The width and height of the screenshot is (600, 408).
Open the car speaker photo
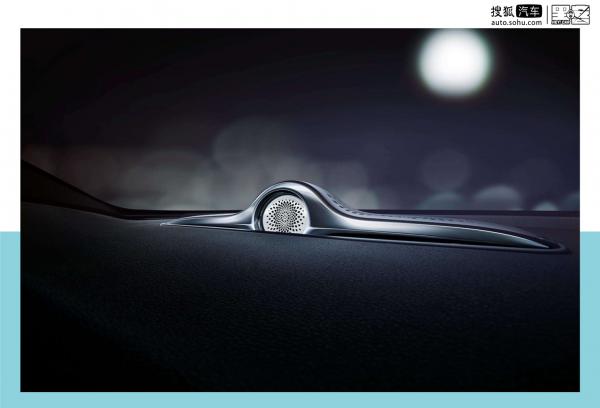point(300,210)
